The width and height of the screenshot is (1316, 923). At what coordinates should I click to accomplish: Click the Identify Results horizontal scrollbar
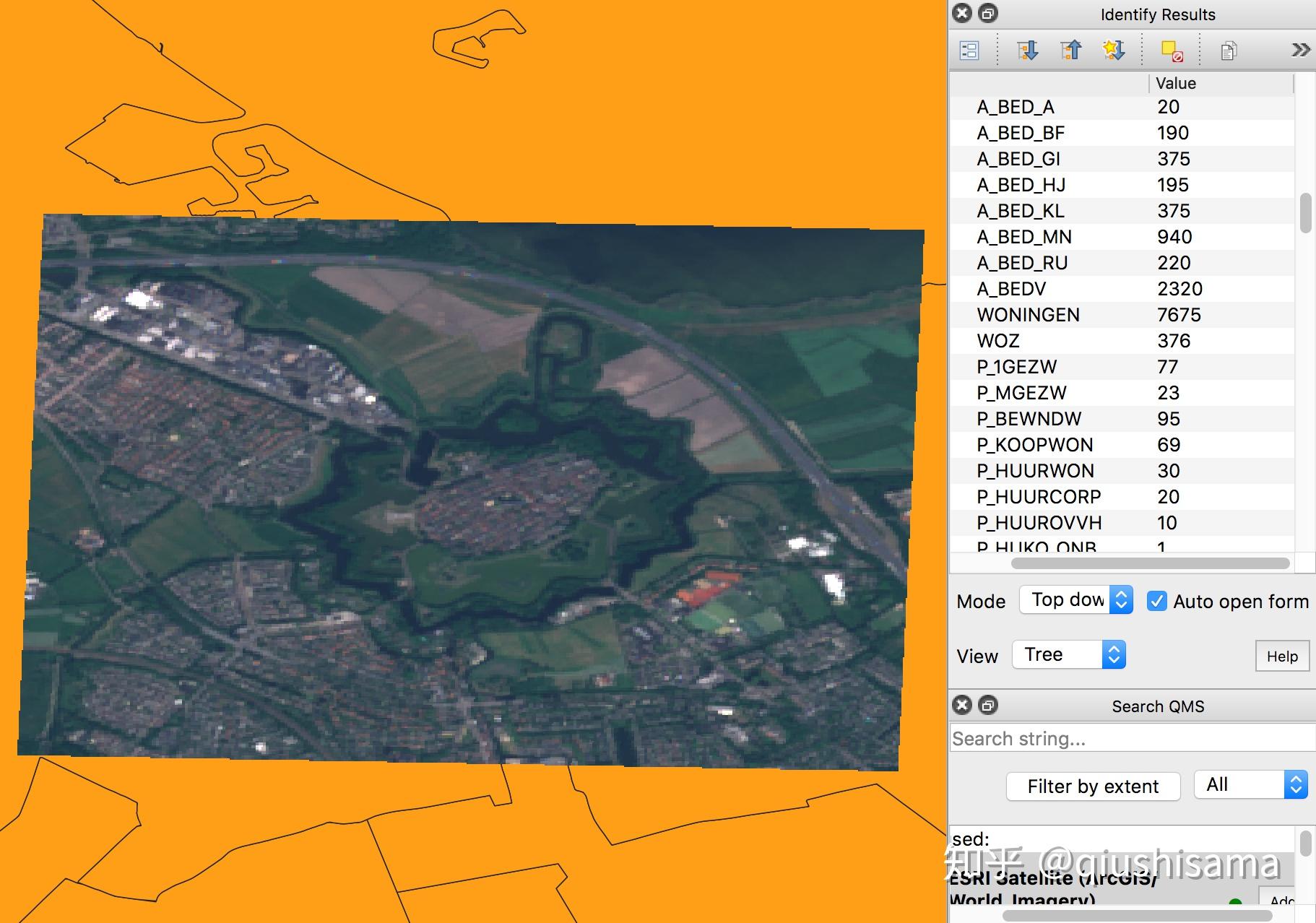[x=1150, y=563]
